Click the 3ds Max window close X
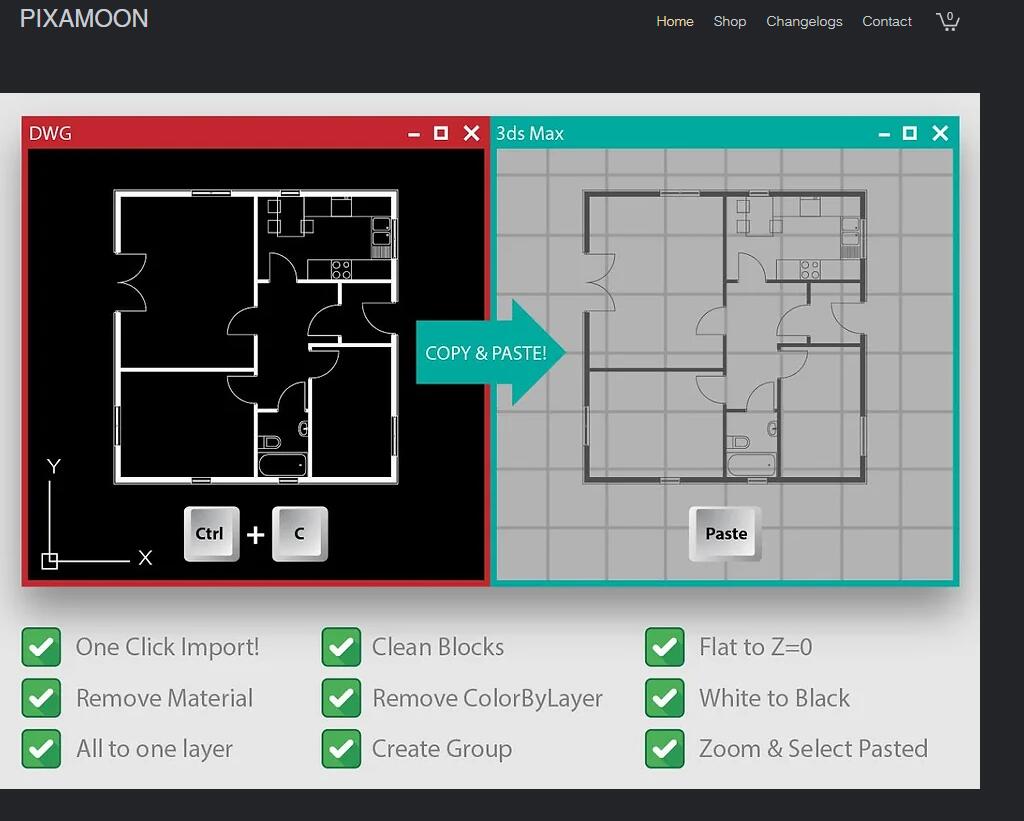The width and height of the screenshot is (1024, 821). (940, 133)
